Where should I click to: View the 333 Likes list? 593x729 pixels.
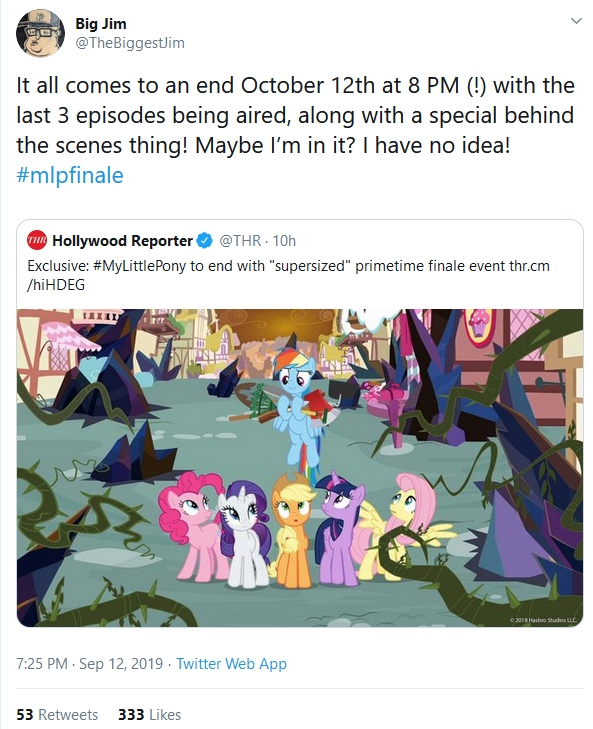point(149,714)
